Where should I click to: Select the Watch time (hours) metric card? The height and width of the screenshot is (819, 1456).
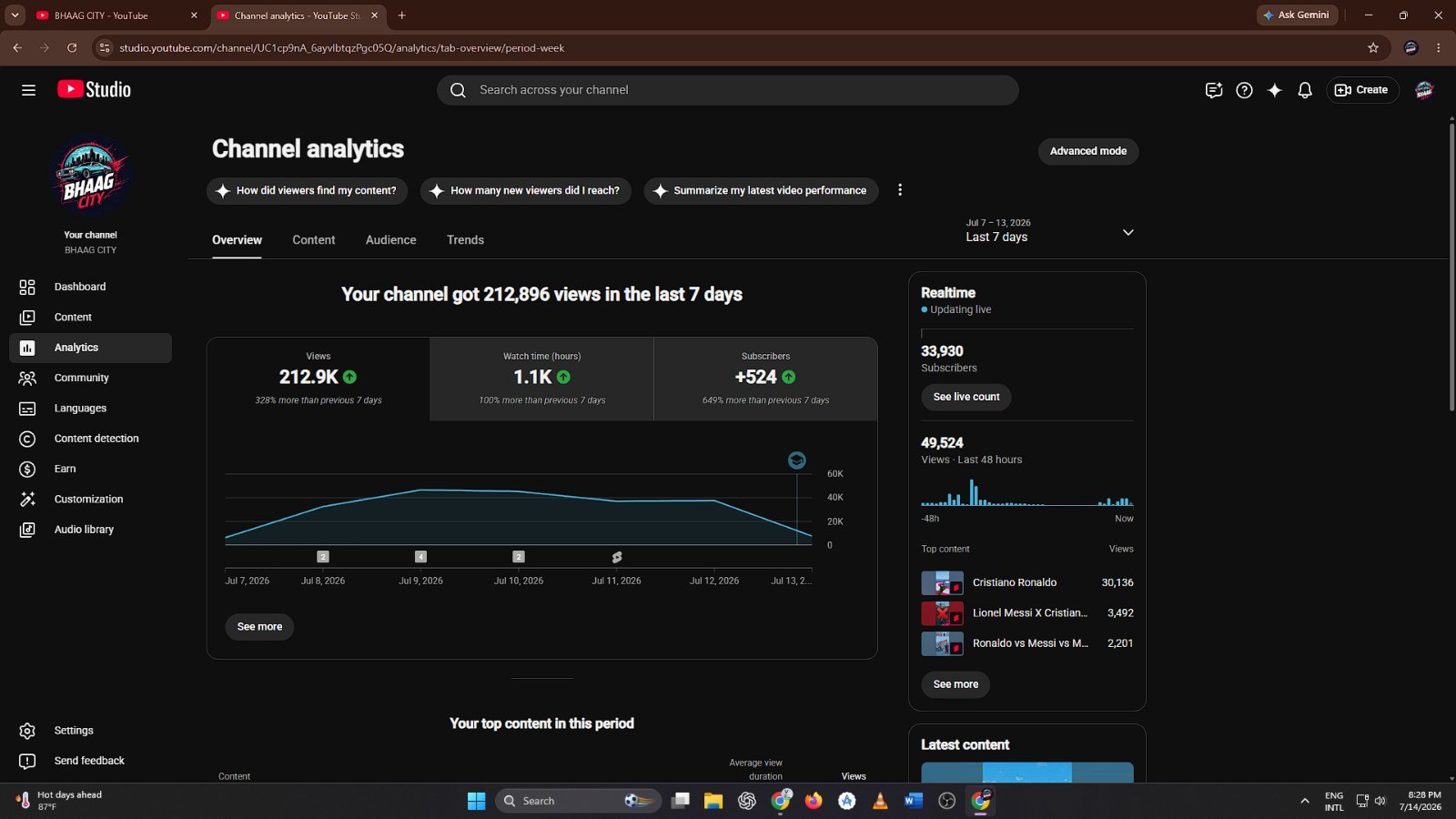coord(541,379)
